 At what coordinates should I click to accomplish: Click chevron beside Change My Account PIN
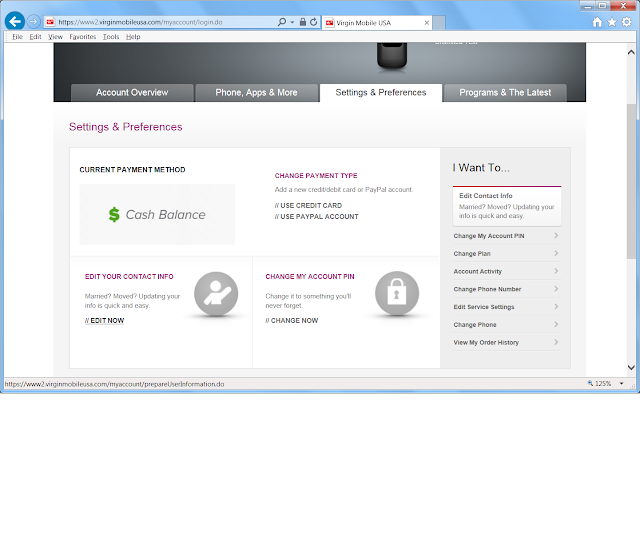tap(556, 235)
